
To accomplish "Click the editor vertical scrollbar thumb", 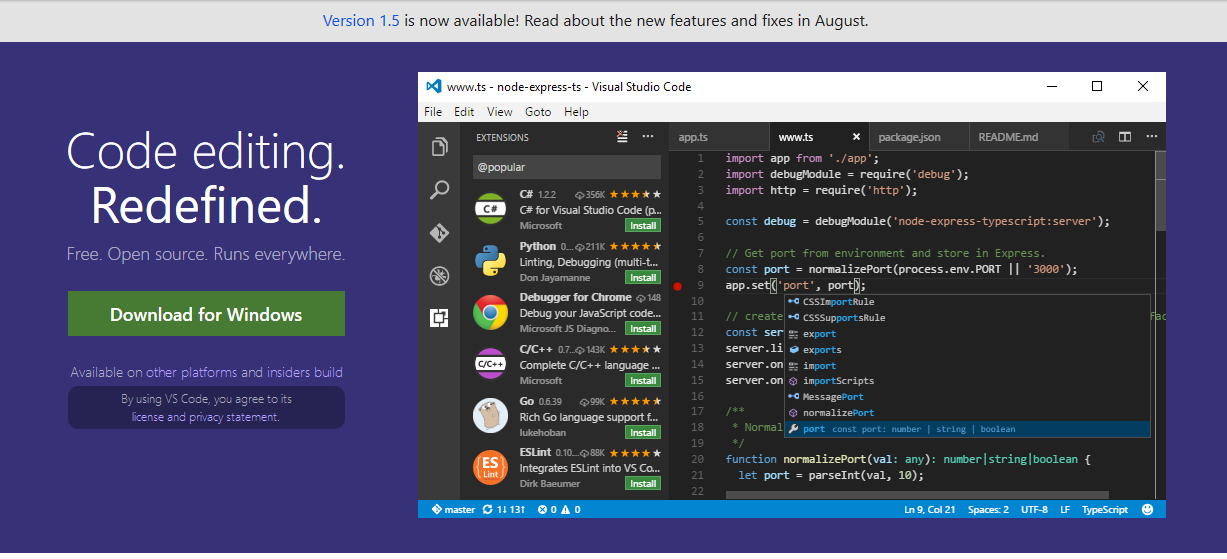I will 1160,190.
